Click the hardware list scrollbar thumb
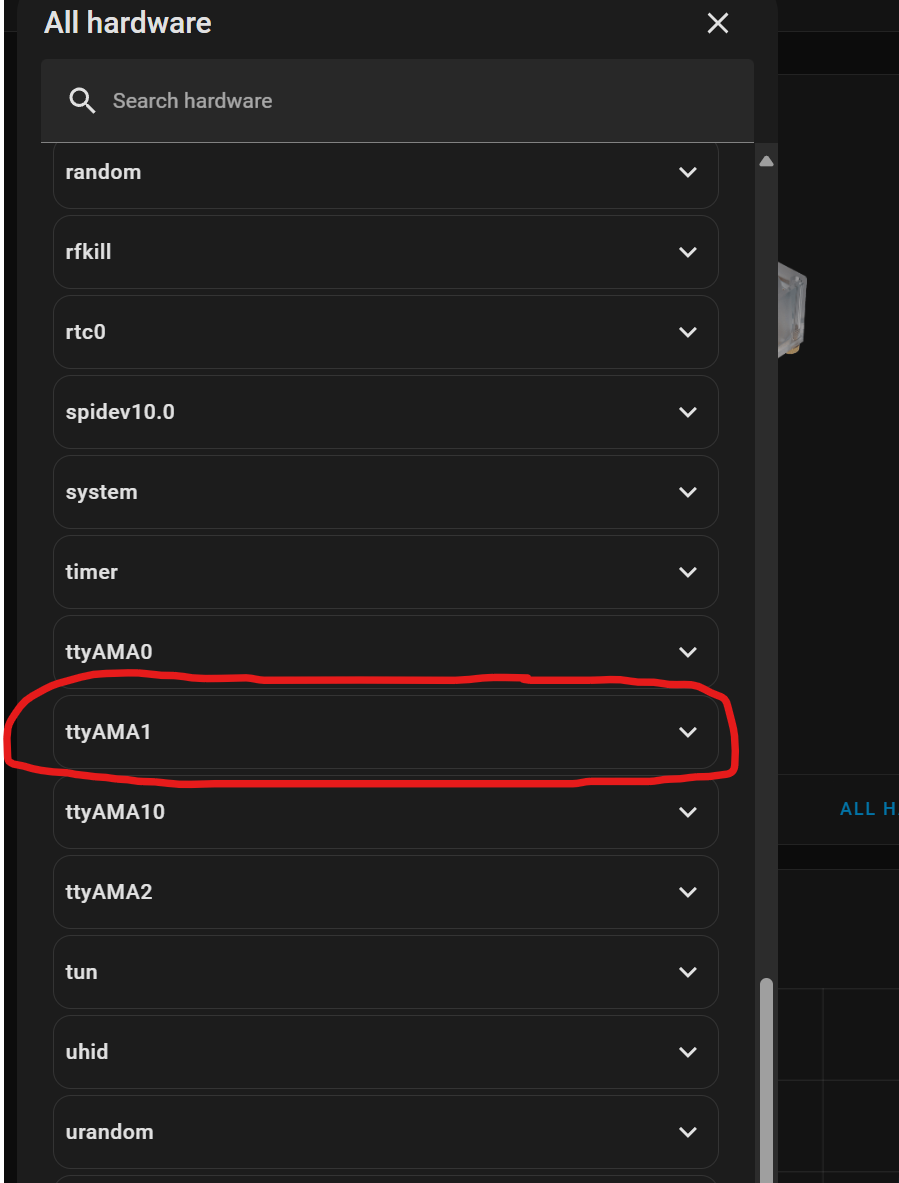Image resolution: width=899 pixels, height=1183 pixels. (766, 1080)
